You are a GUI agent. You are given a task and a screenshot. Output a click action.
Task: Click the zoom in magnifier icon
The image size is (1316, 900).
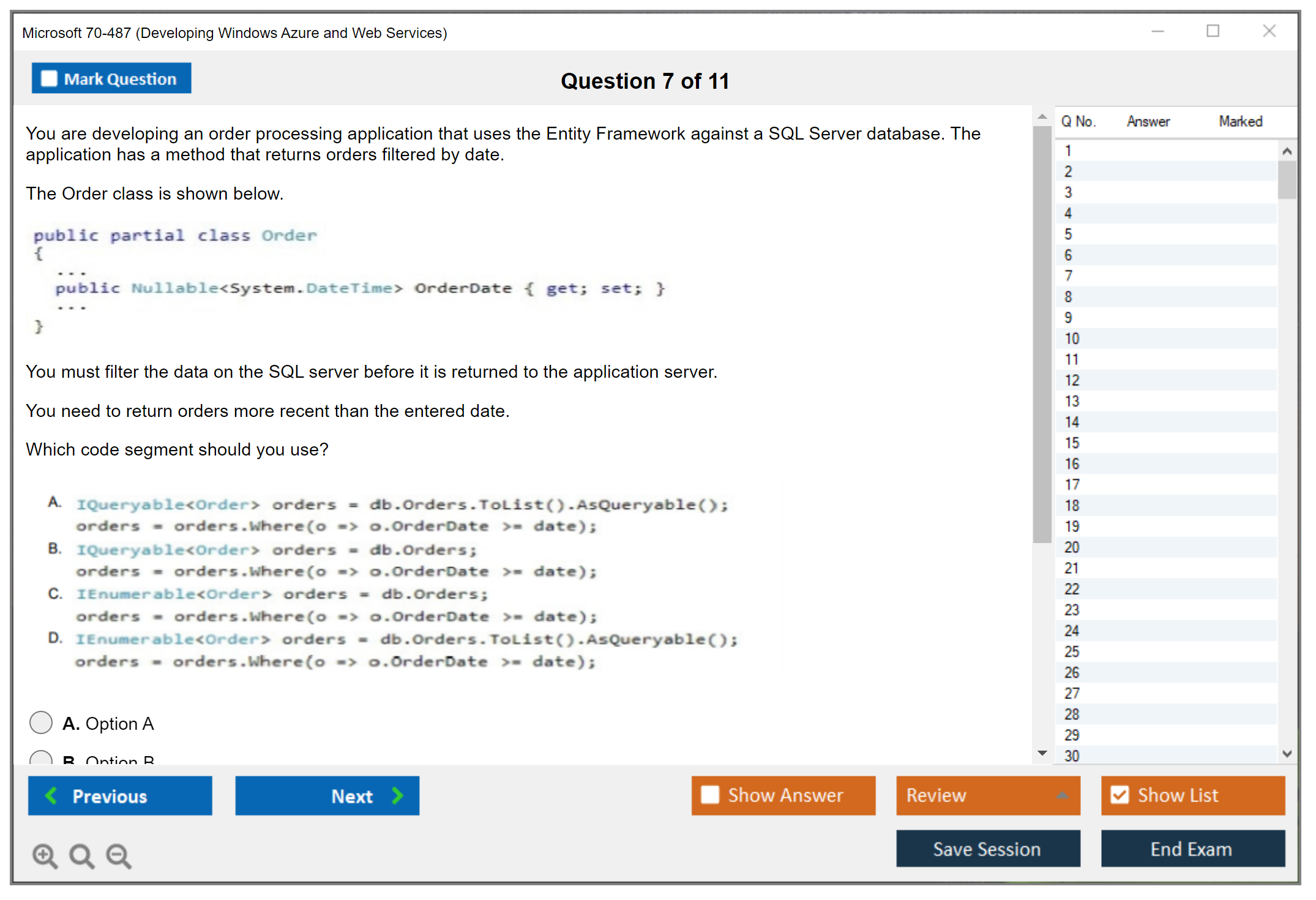[x=45, y=855]
